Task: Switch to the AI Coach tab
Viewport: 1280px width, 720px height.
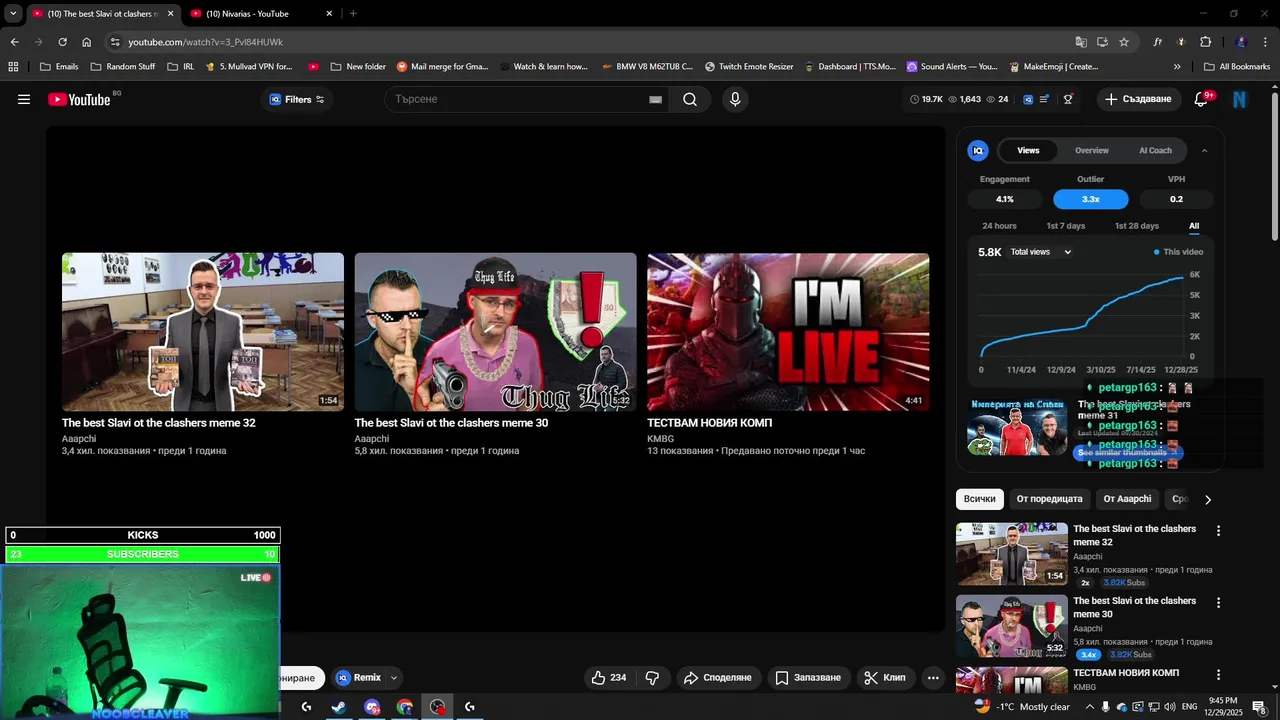Action: coord(1155,151)
